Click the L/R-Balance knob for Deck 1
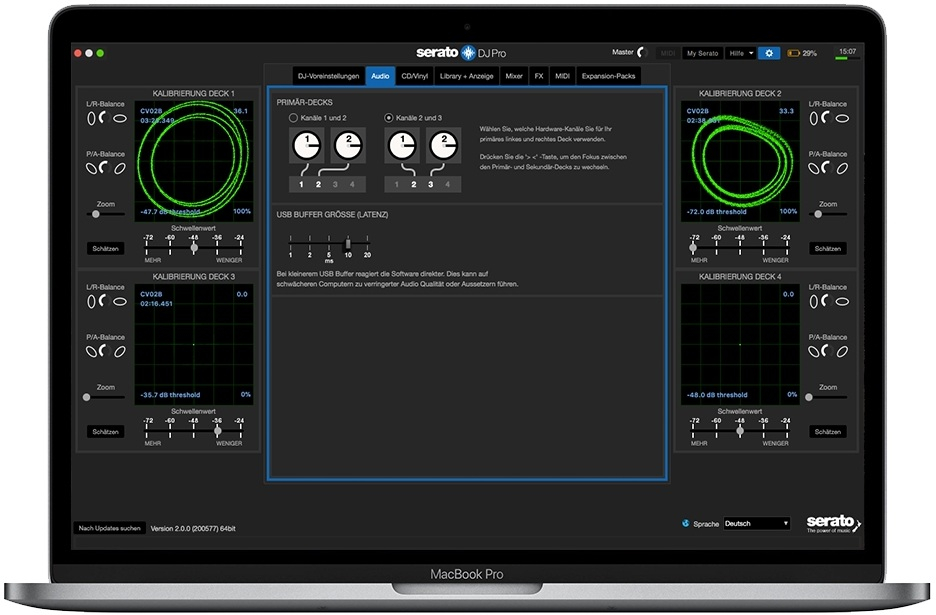936x615 pixels. point(106,118)
